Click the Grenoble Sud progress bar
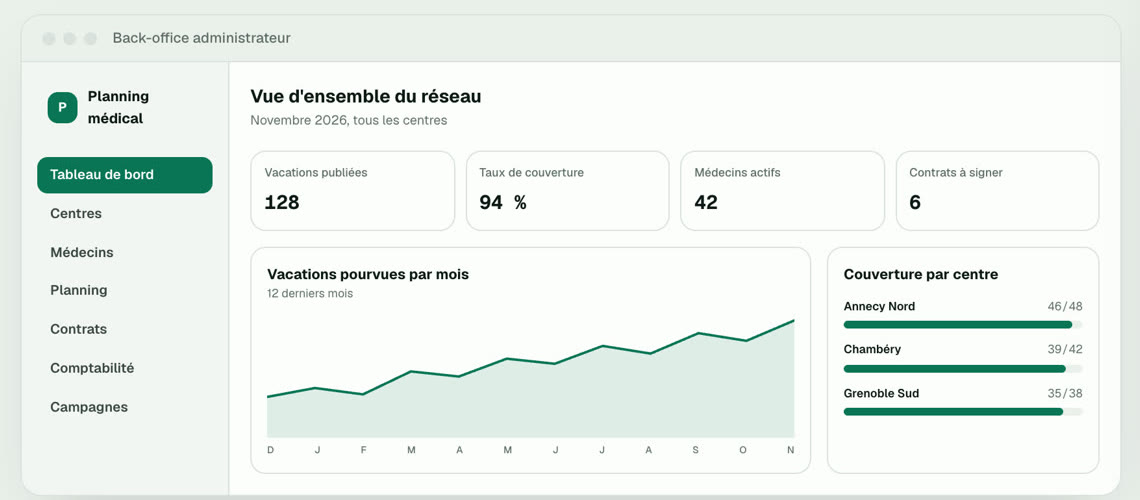Screen dimensions: 1140x500 (963, 411)
